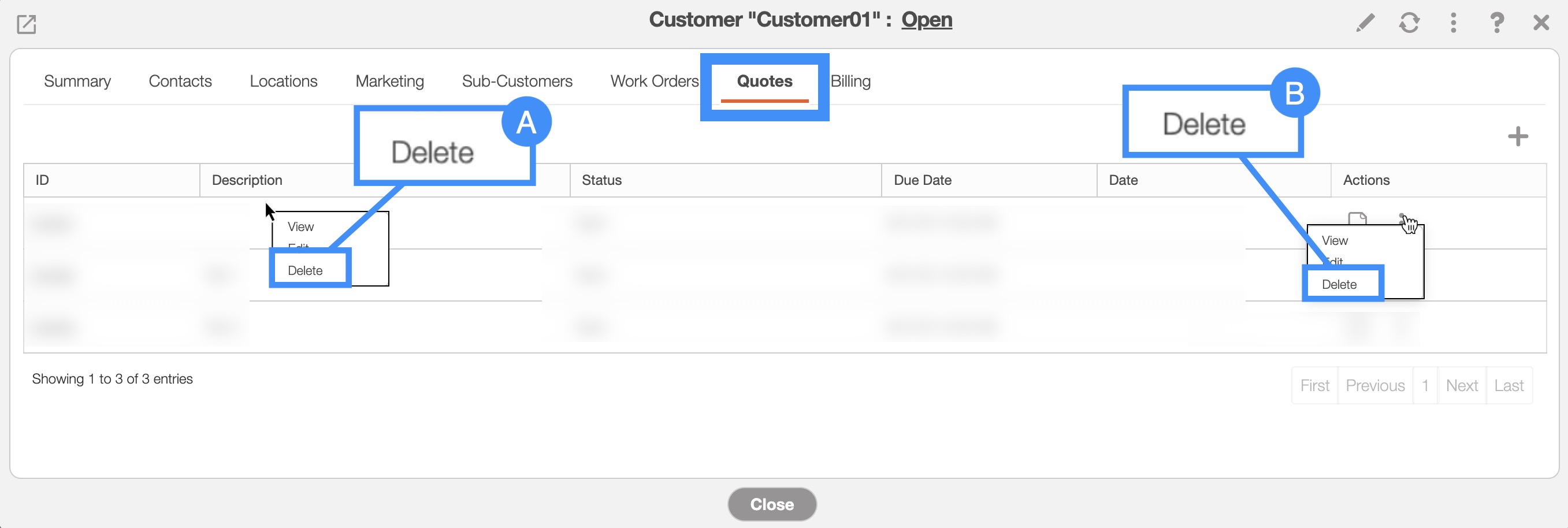Select the Billing tab
The image size is (1568, 528).
850,81
